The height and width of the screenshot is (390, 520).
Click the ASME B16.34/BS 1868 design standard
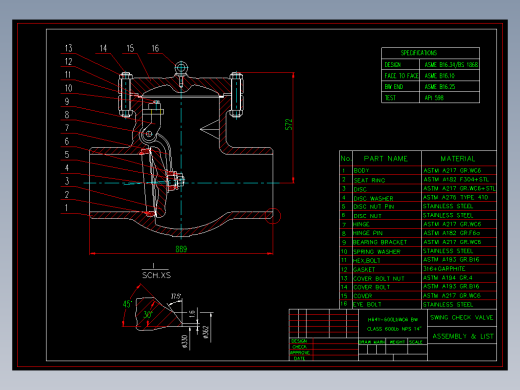[451, 64]
